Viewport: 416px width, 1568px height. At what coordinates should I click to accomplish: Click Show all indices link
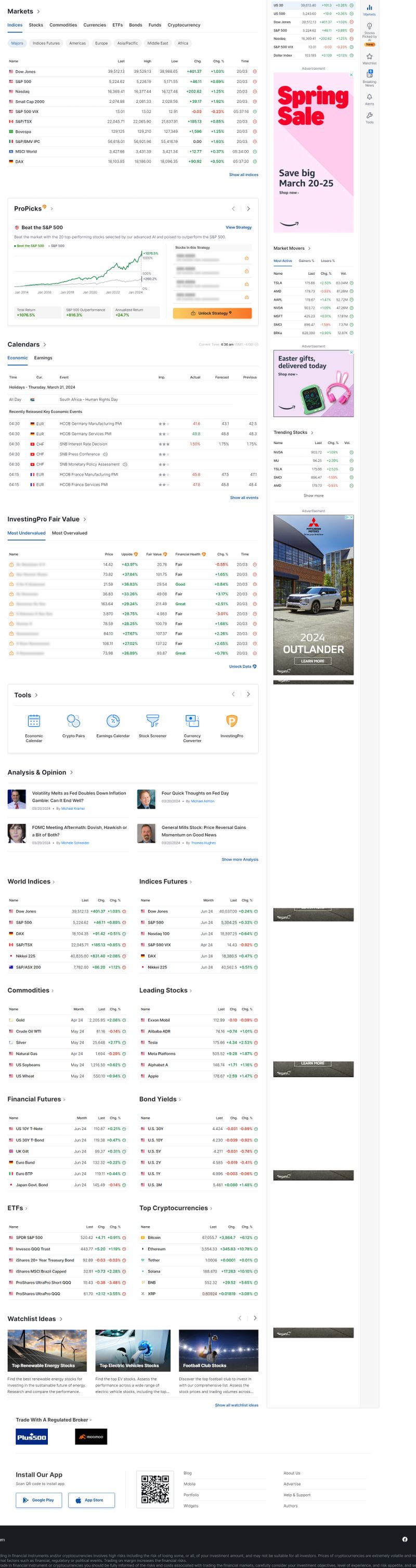[x=244, y=175]
